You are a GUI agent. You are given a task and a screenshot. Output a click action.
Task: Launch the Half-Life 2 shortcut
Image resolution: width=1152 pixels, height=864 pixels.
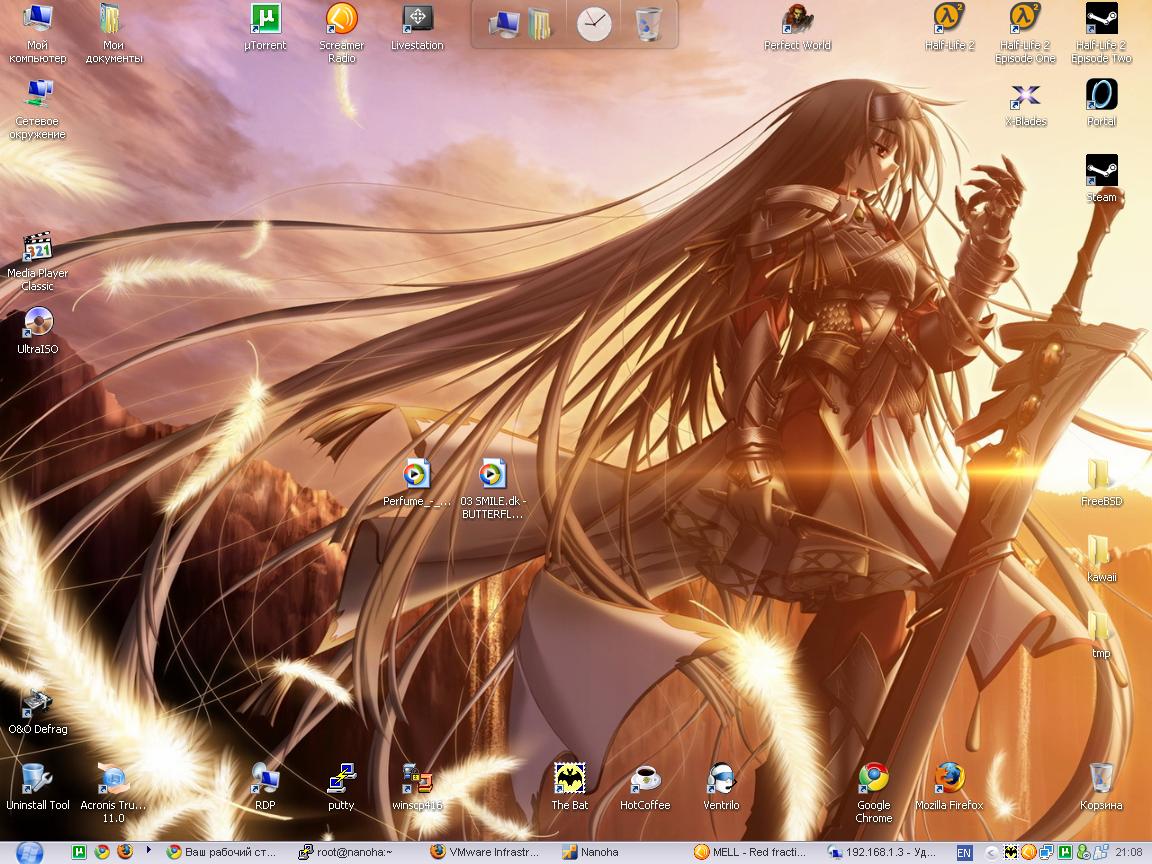click(x=949, y=27)
